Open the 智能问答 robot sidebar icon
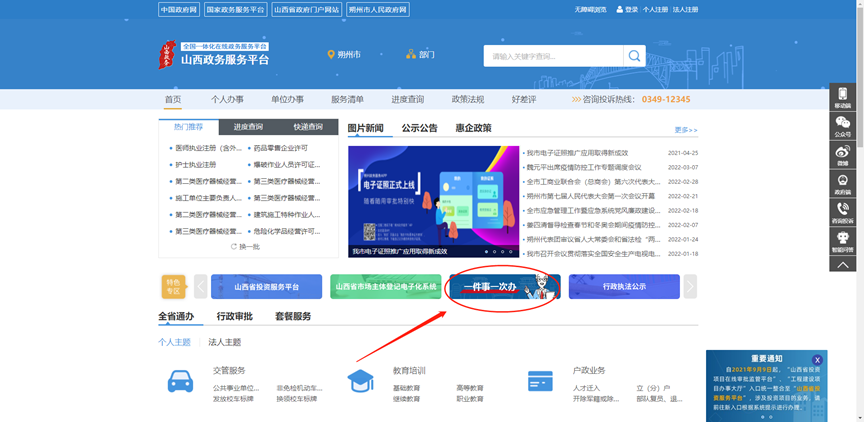Image resolution: width=864 pixels, height=422 pixels. click(x=842, y=241)
